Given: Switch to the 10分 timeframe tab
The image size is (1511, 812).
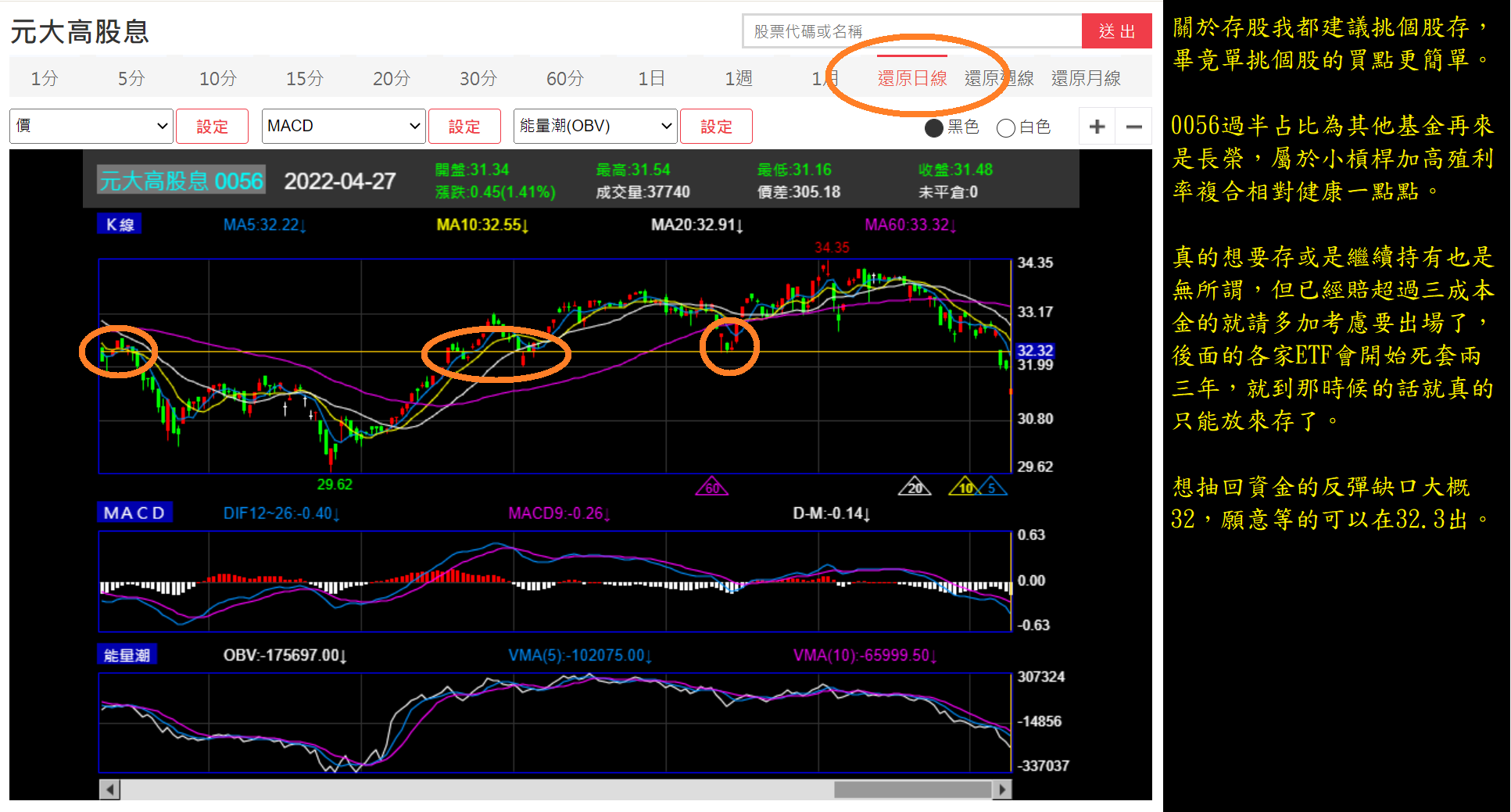Looking at the screenshot, I should [218, 78].
